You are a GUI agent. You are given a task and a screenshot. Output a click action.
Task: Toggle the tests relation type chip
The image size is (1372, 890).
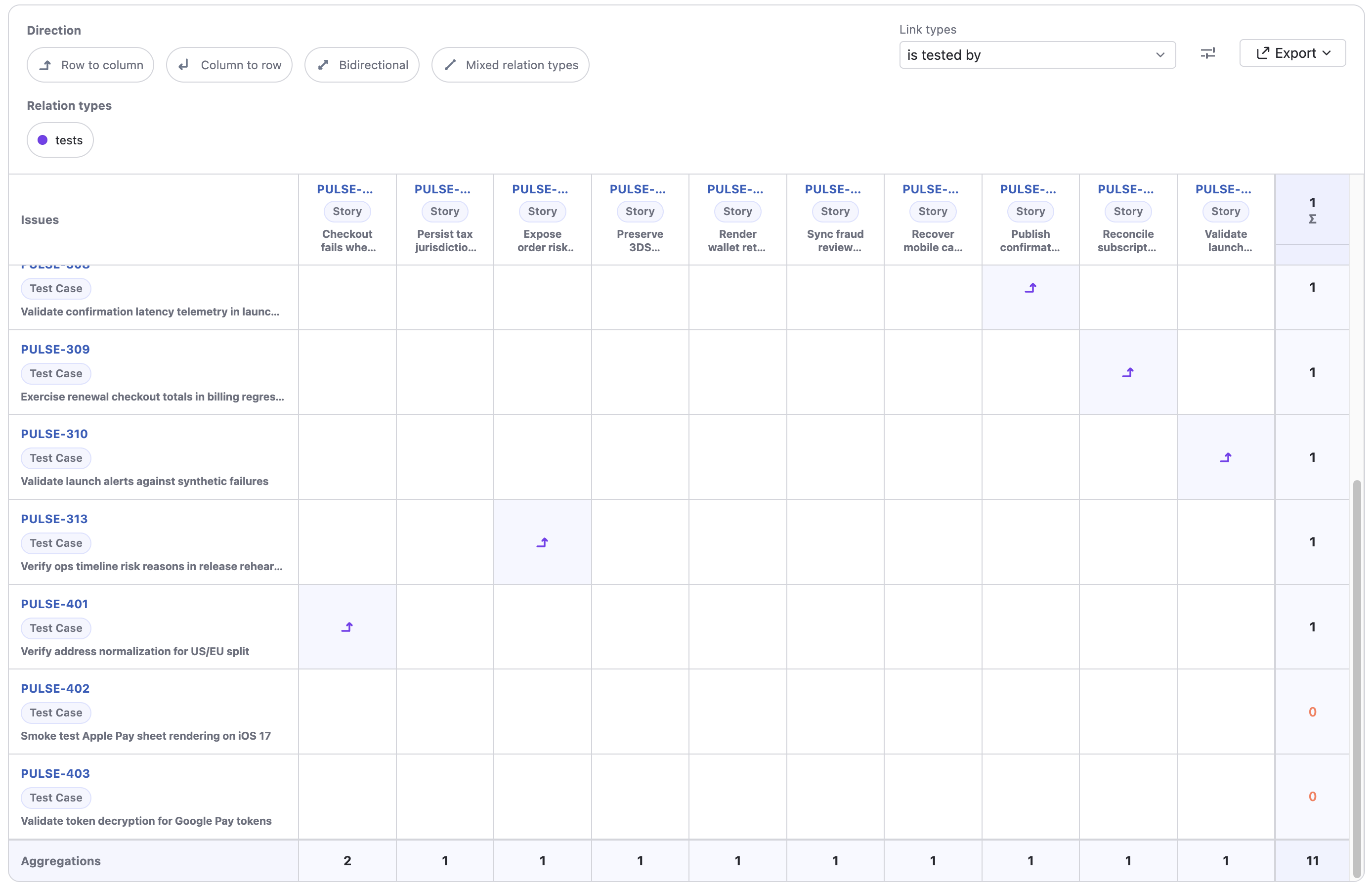59,139
